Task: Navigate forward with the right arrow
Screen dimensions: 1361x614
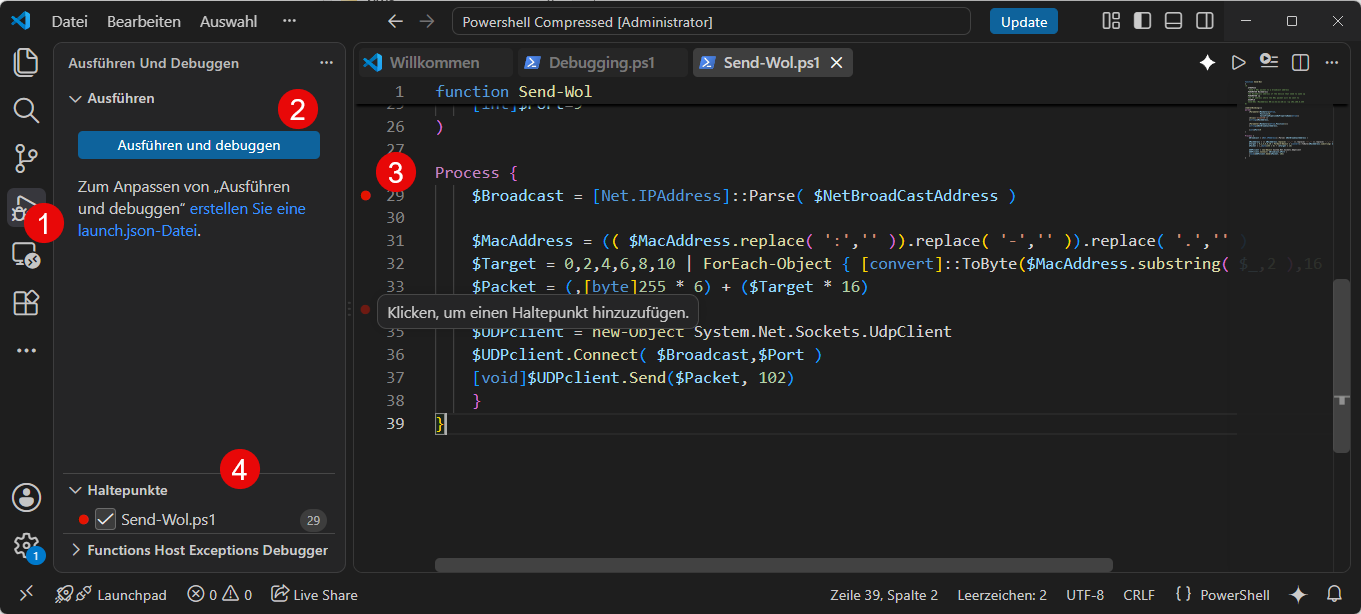Action: [427, 21]
